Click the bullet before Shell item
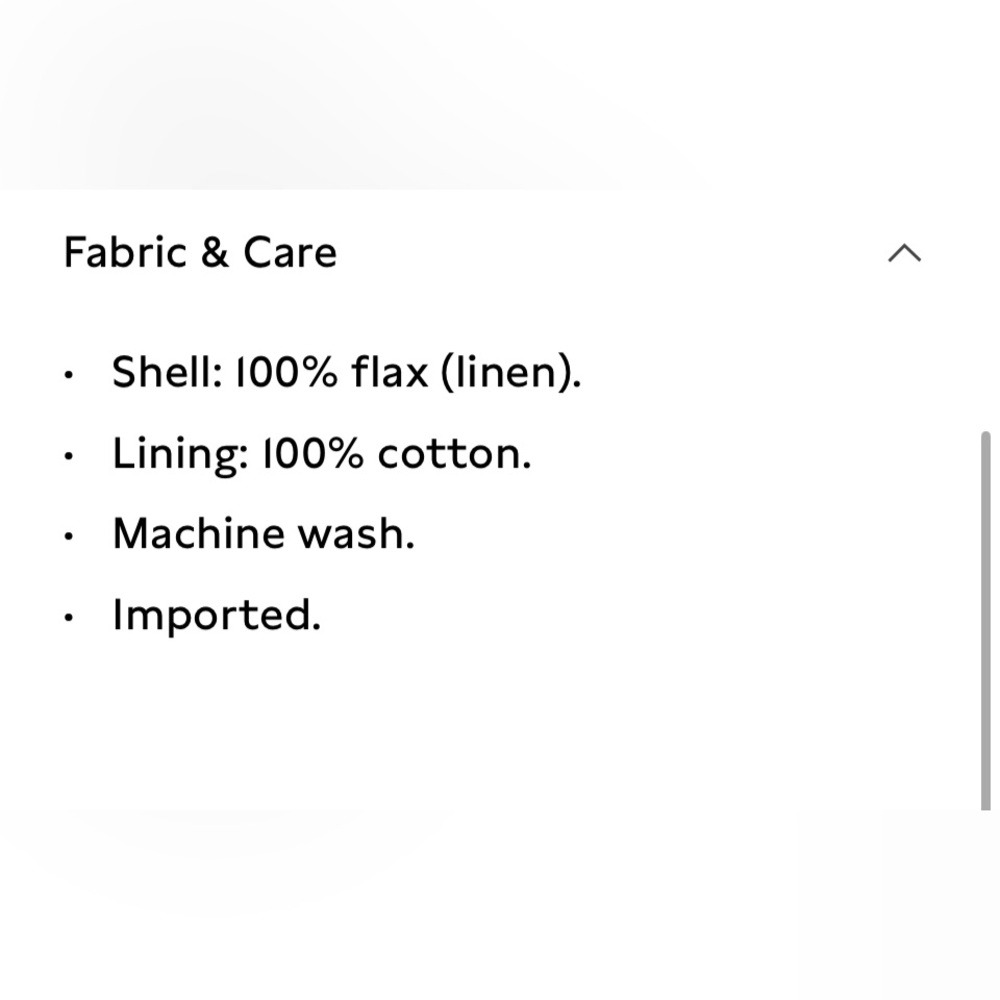This screenshot has height=1000, width=1000. coord(69,375)
